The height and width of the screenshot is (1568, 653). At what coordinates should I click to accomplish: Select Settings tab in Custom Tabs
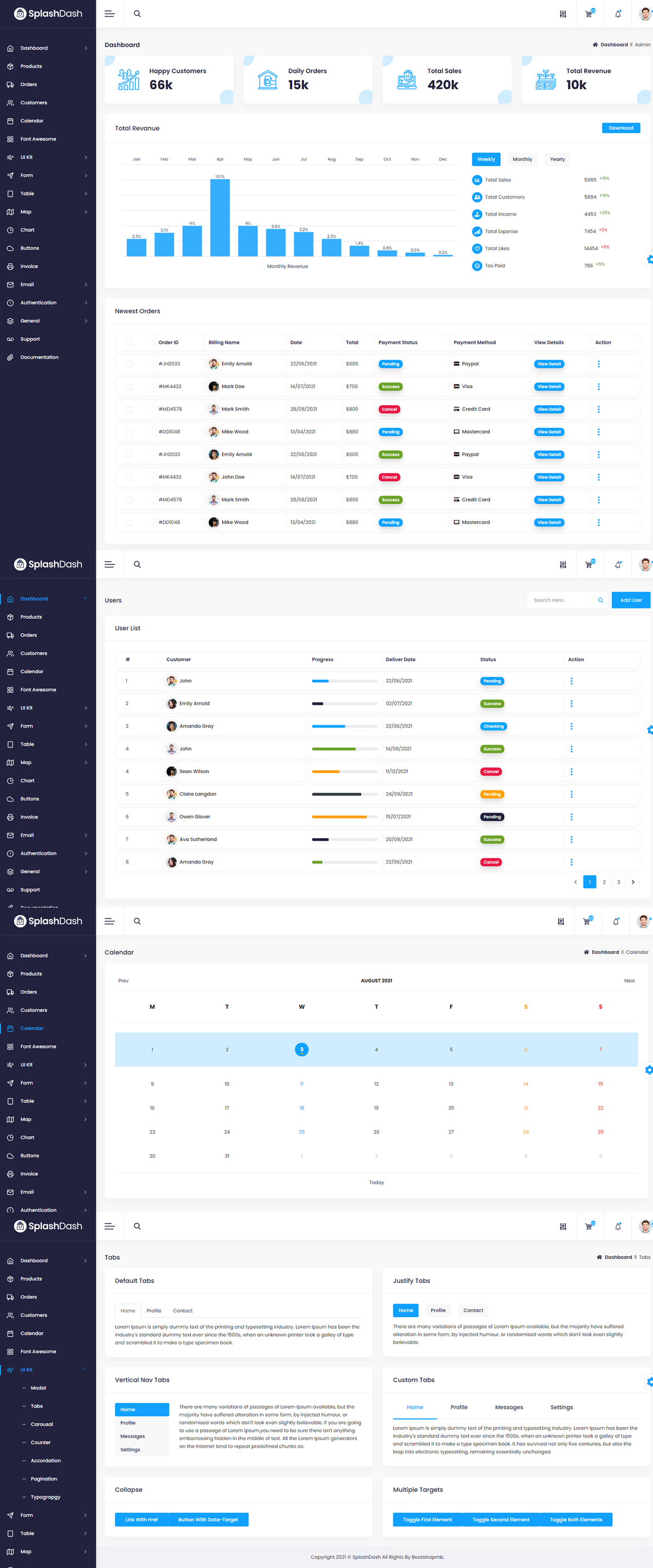[561, 1408]
